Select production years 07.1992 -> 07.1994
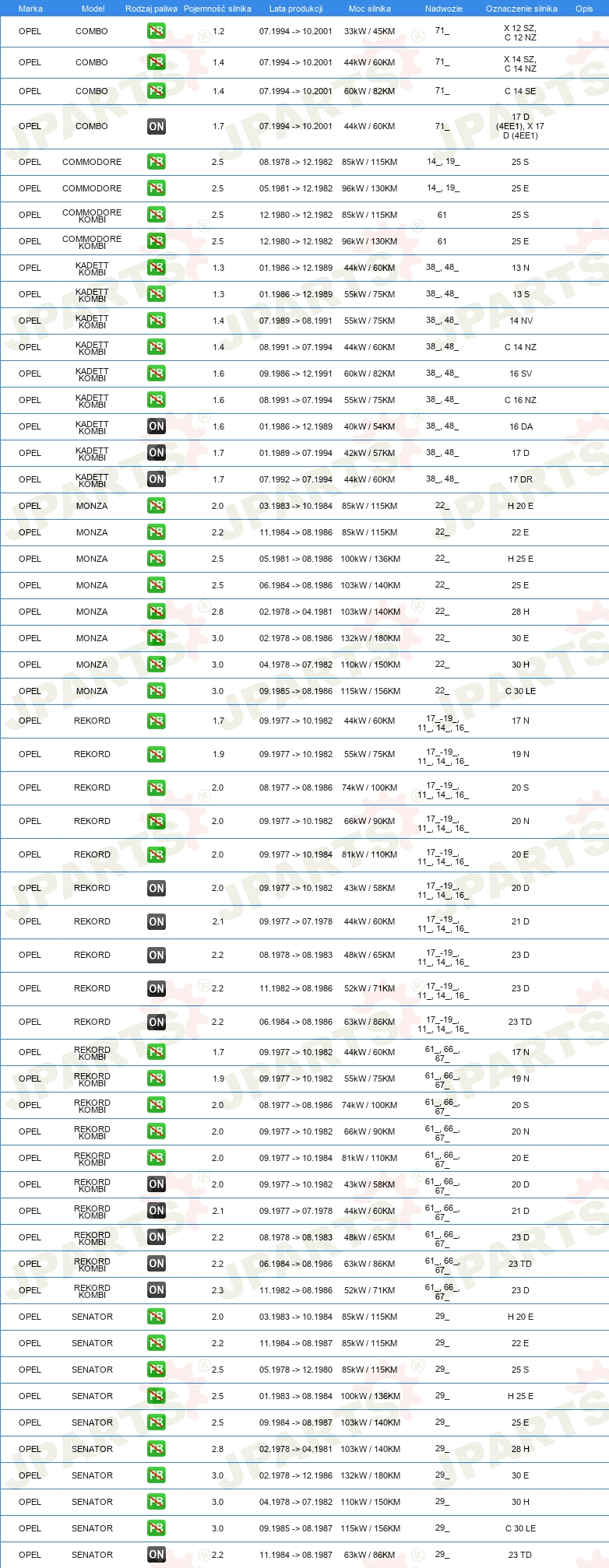The width and height of the screenshot is (609, 1568). (296, 479)
